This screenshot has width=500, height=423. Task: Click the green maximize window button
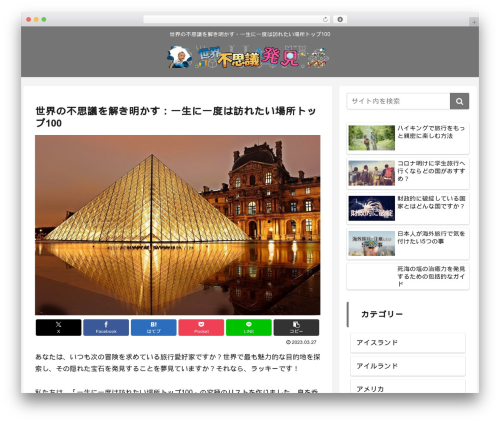click(x=44, y=20)
